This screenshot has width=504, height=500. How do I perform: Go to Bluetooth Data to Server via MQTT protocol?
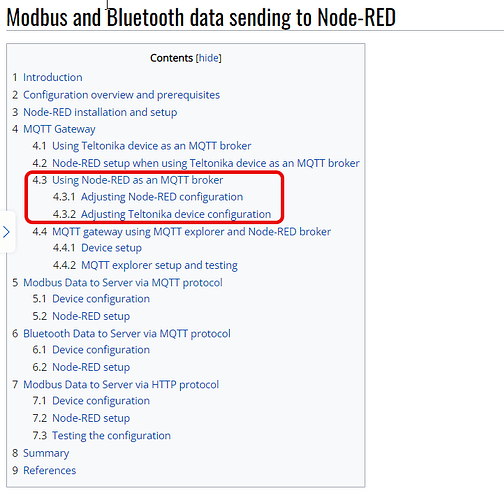pyautogui.click(x=127, y=334)
